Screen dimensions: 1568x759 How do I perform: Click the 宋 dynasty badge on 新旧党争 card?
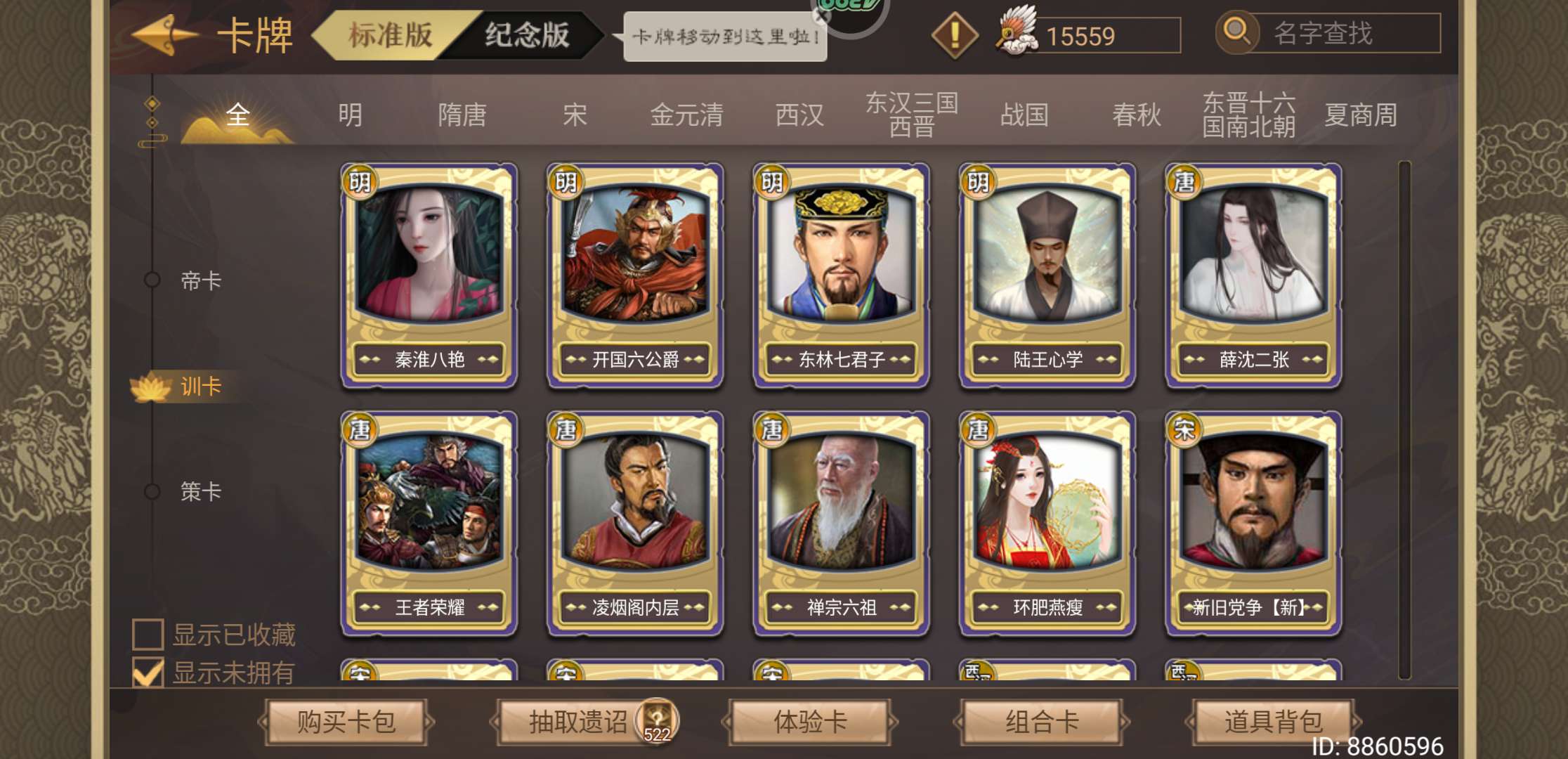click(1184, 429)
